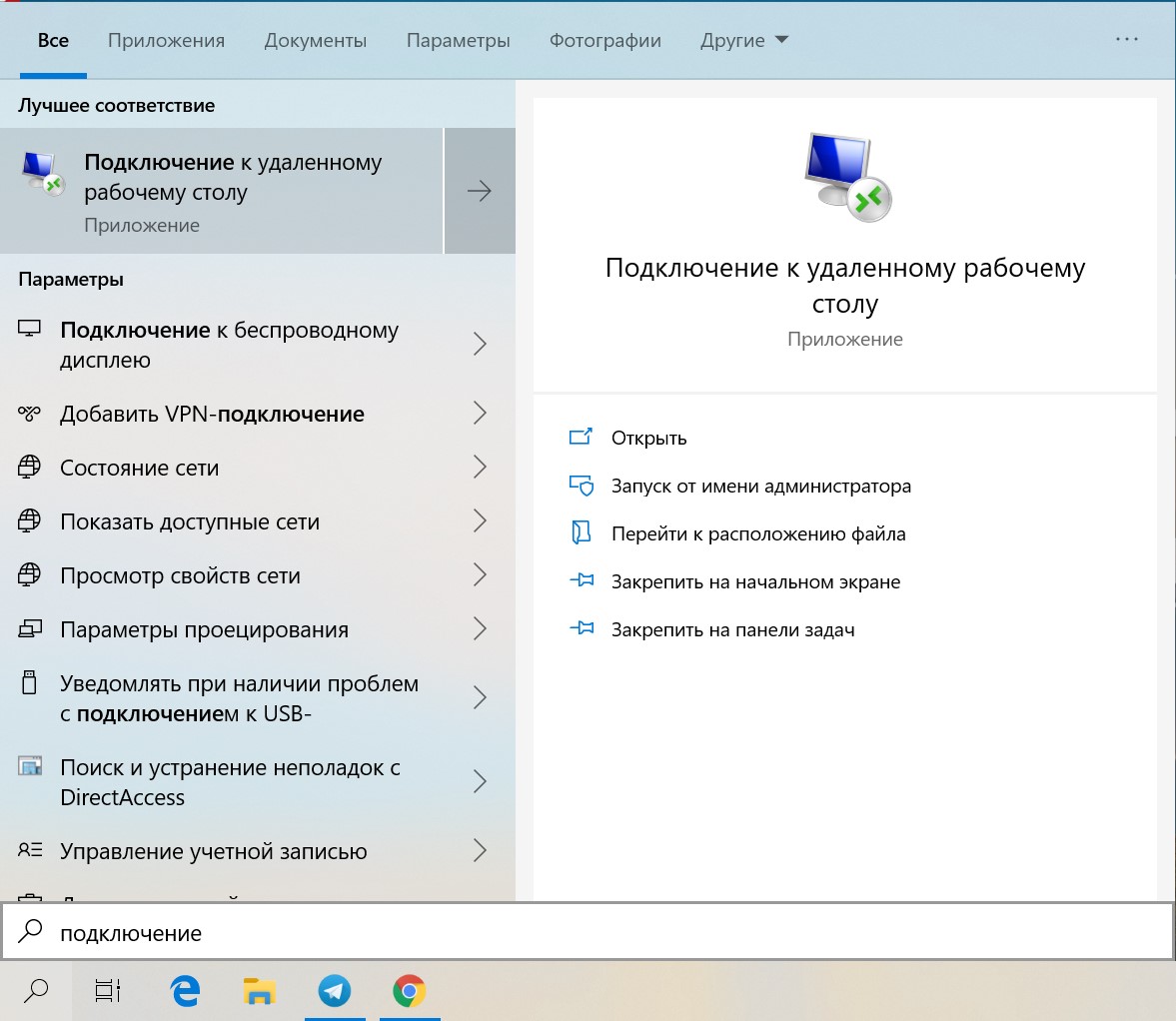Launch Google Chrome from the taskbar
Viewport: 1176px width, 1021px height.
pyautogui.click(x=409, y=990)
